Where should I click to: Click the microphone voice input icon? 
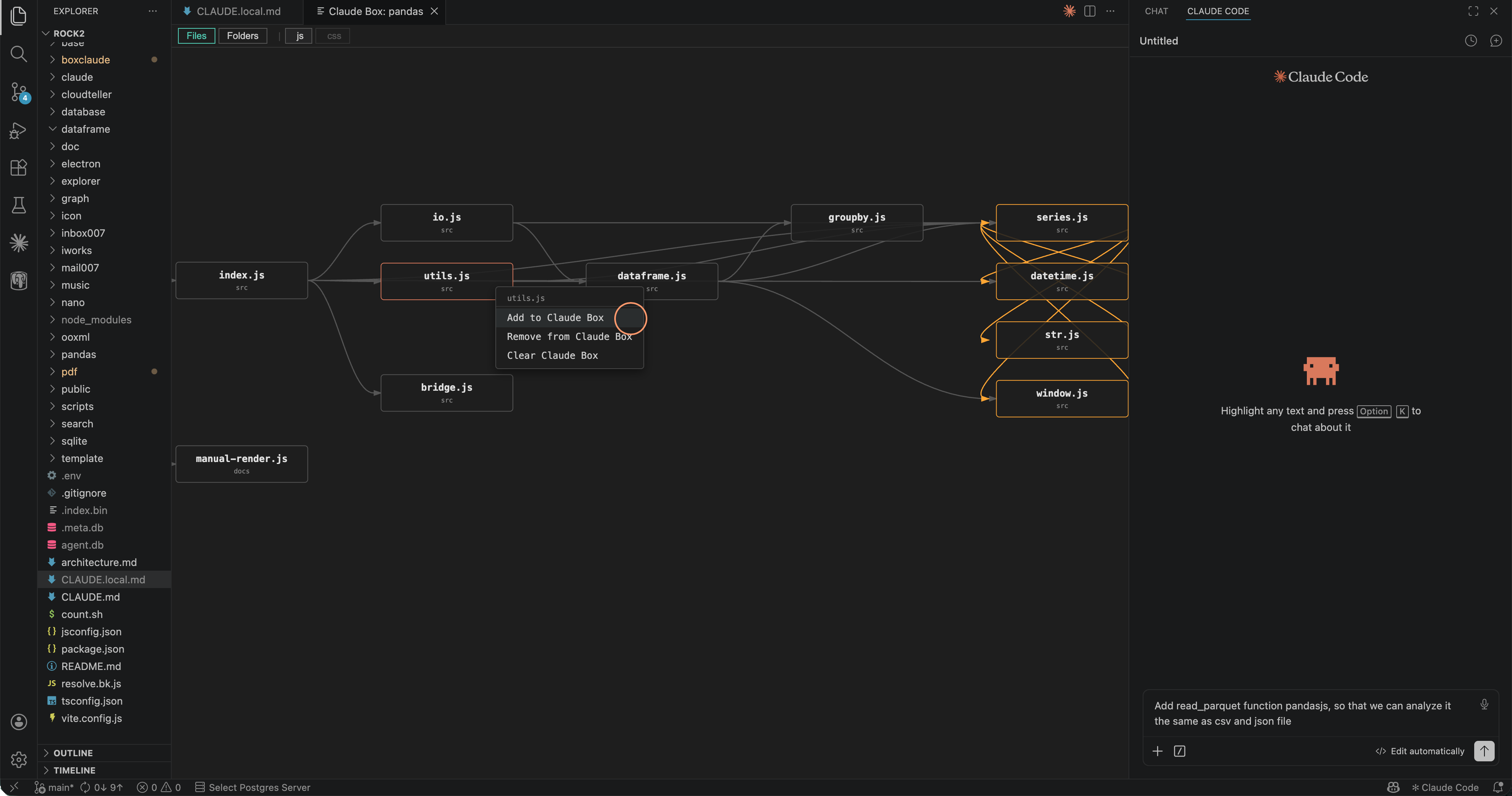click(x=1484, y=704)
